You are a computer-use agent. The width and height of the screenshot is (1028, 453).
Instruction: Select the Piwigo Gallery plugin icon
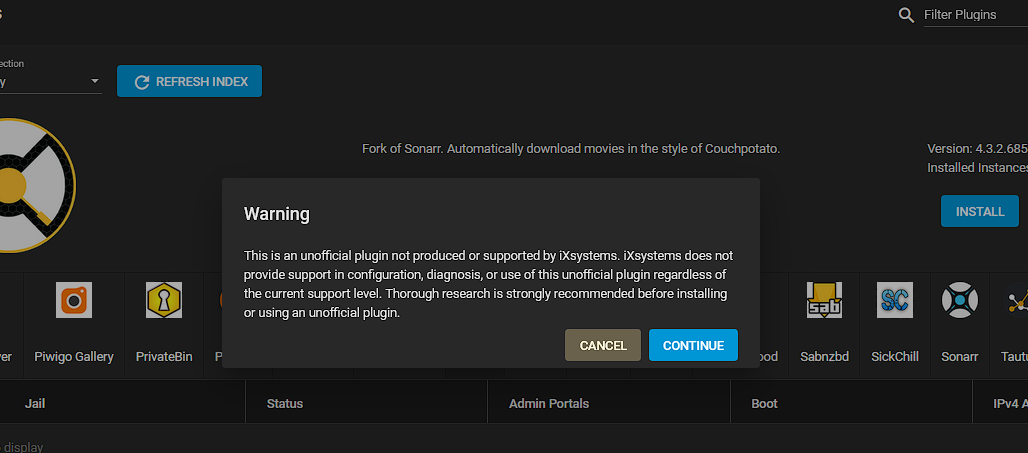click(74, 300)
